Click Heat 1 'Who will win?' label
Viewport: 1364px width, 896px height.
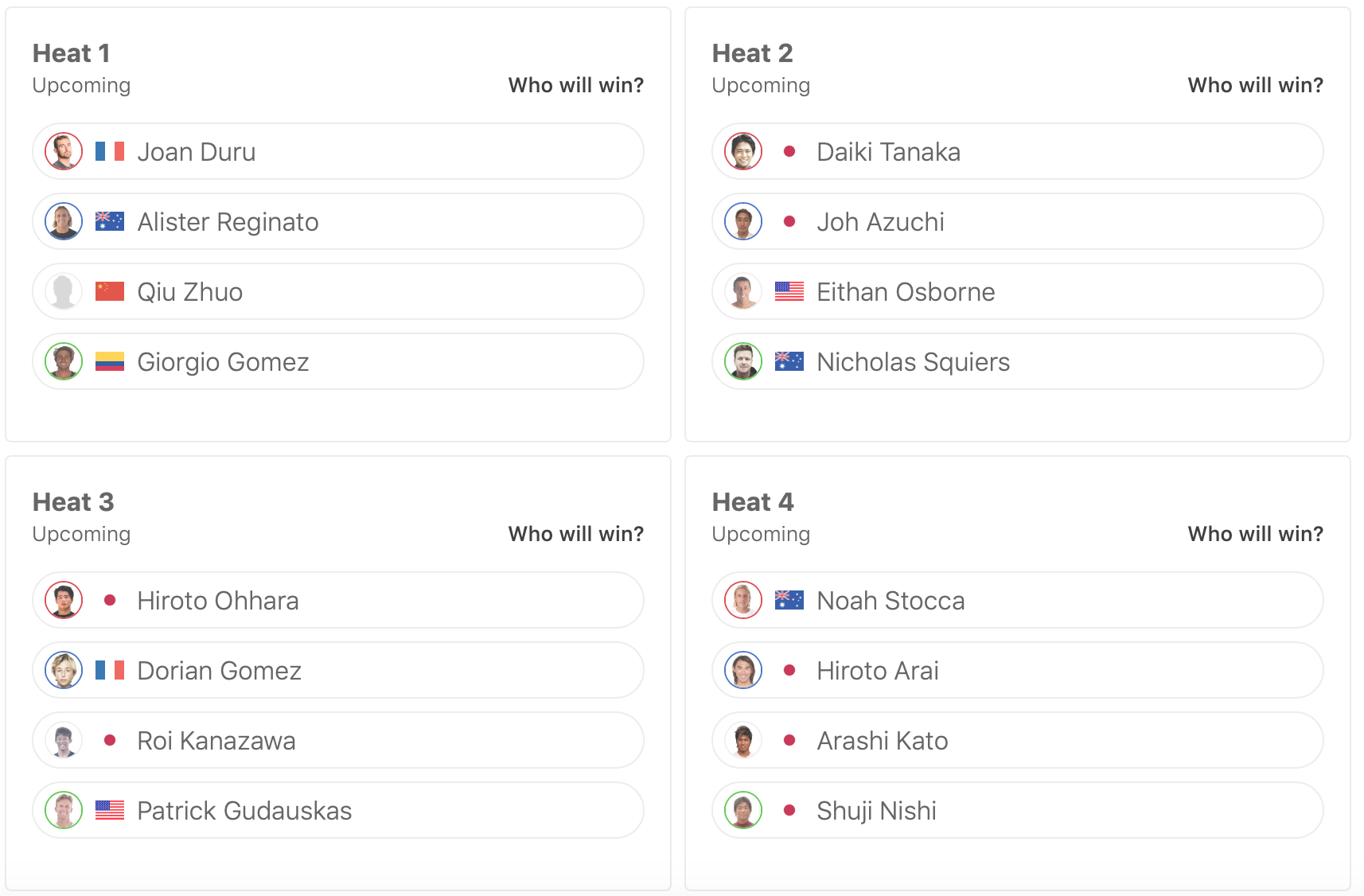point(575,85)
